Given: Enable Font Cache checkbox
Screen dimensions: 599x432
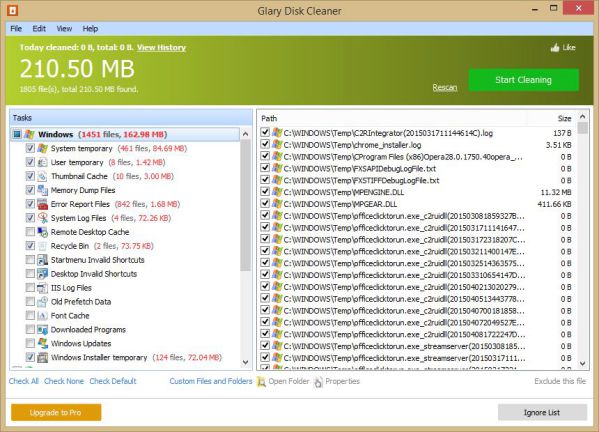Looking at the screenshot, I should pyautogui.click(x=30, y=316).
